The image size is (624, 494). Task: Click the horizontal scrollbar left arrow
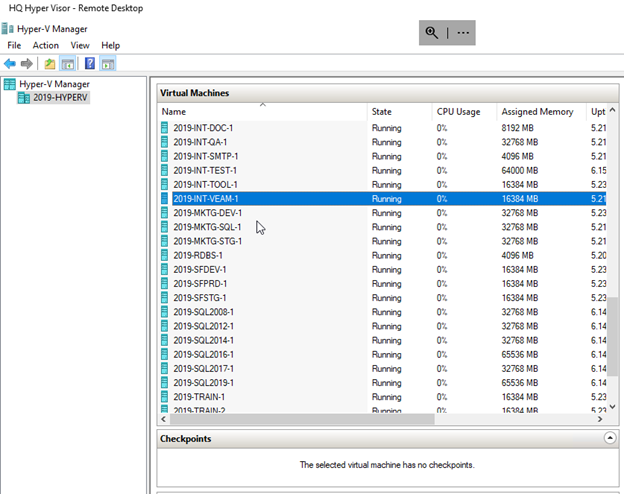point(164,419)
